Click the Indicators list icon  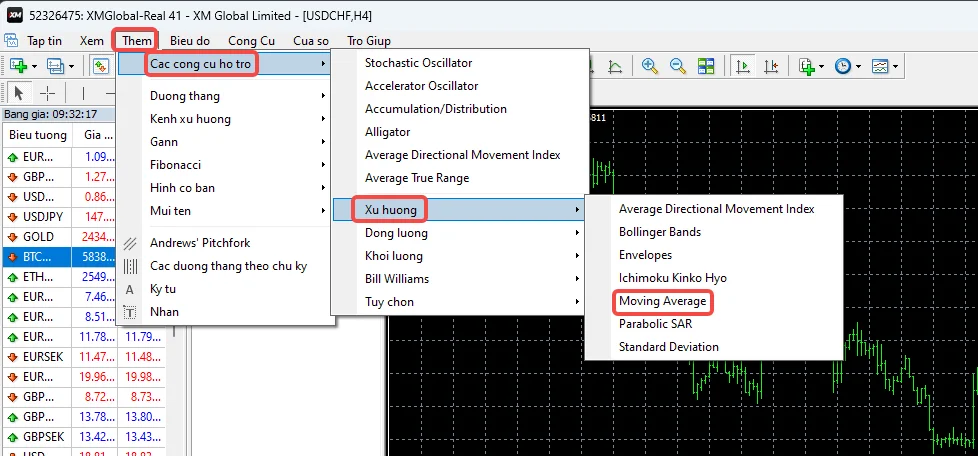click(808, 66)
